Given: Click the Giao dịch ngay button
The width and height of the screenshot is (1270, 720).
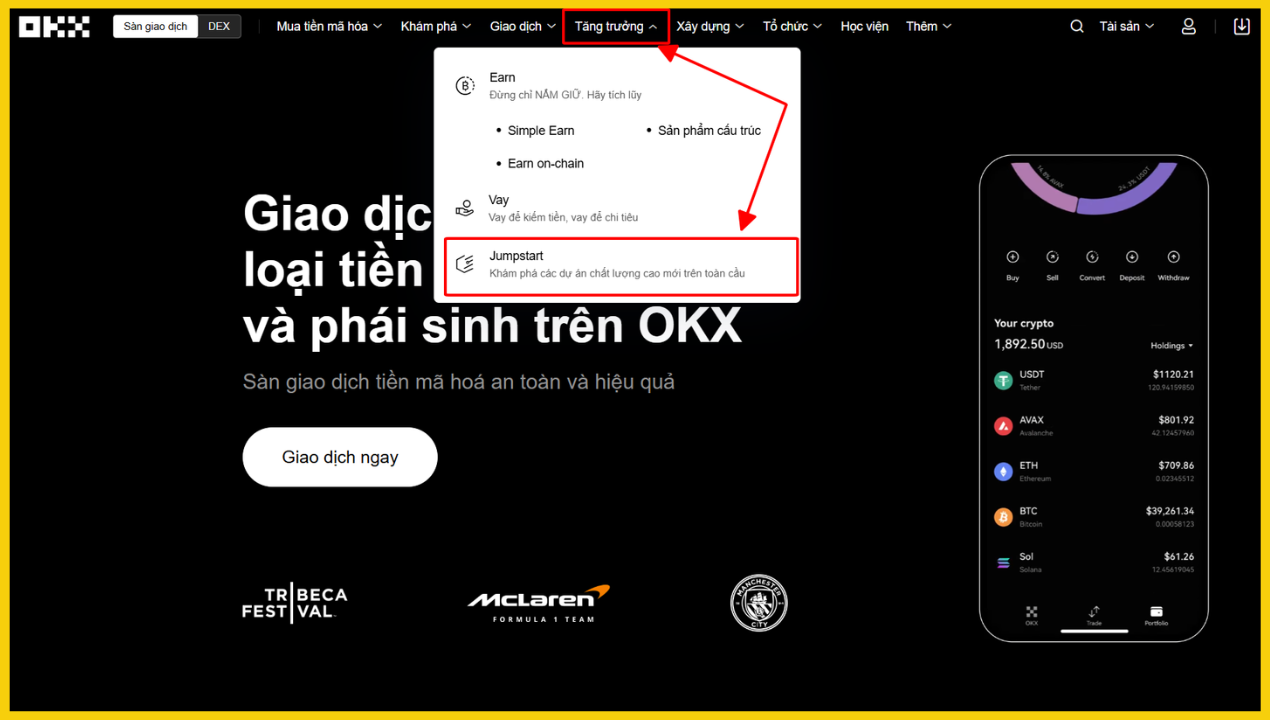Looking at the screenshot, I should [x=340, y=457].
